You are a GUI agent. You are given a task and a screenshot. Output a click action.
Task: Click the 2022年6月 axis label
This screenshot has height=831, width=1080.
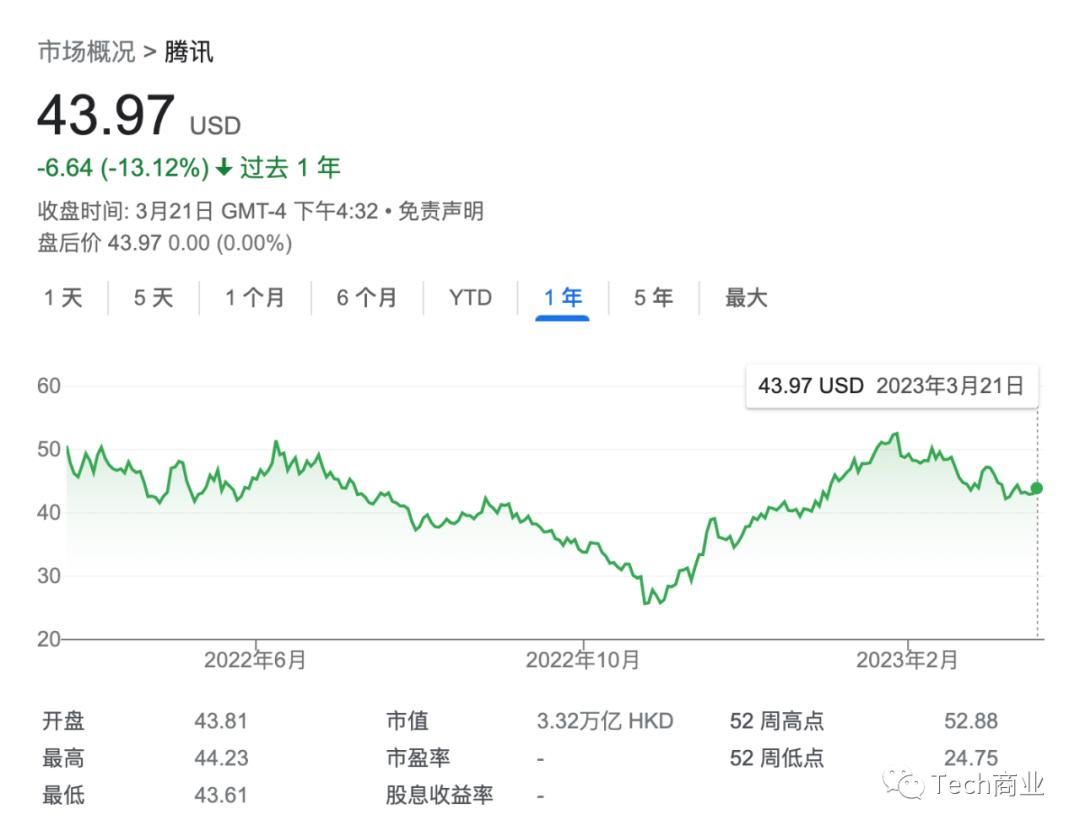point(255,660)
